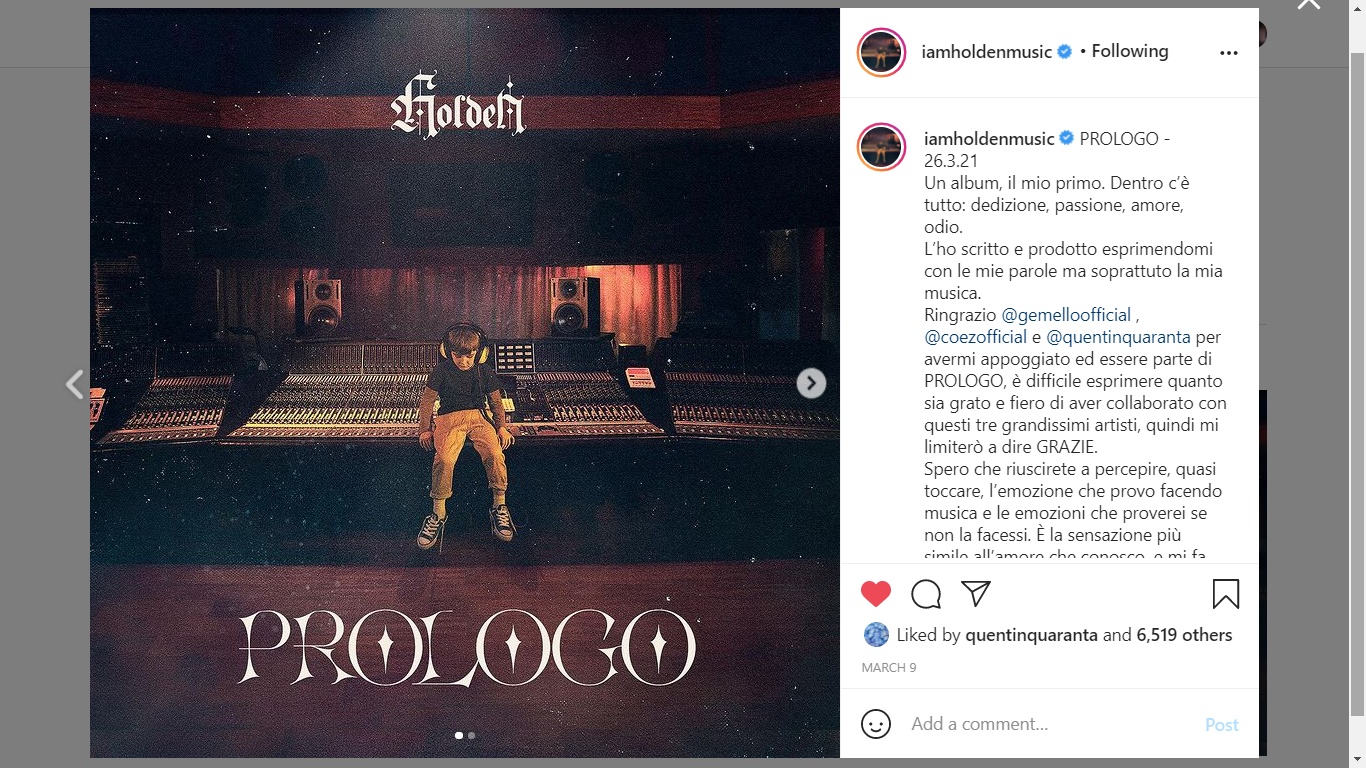Unlike the post via red heart icon

pyautogui.click(x=876, y=594)
